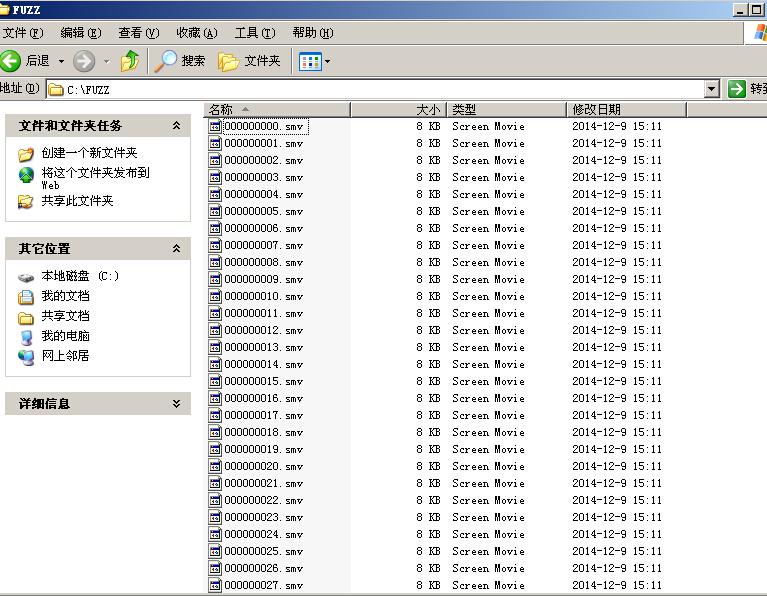Select file 000000014.smv

pos(264,365)
